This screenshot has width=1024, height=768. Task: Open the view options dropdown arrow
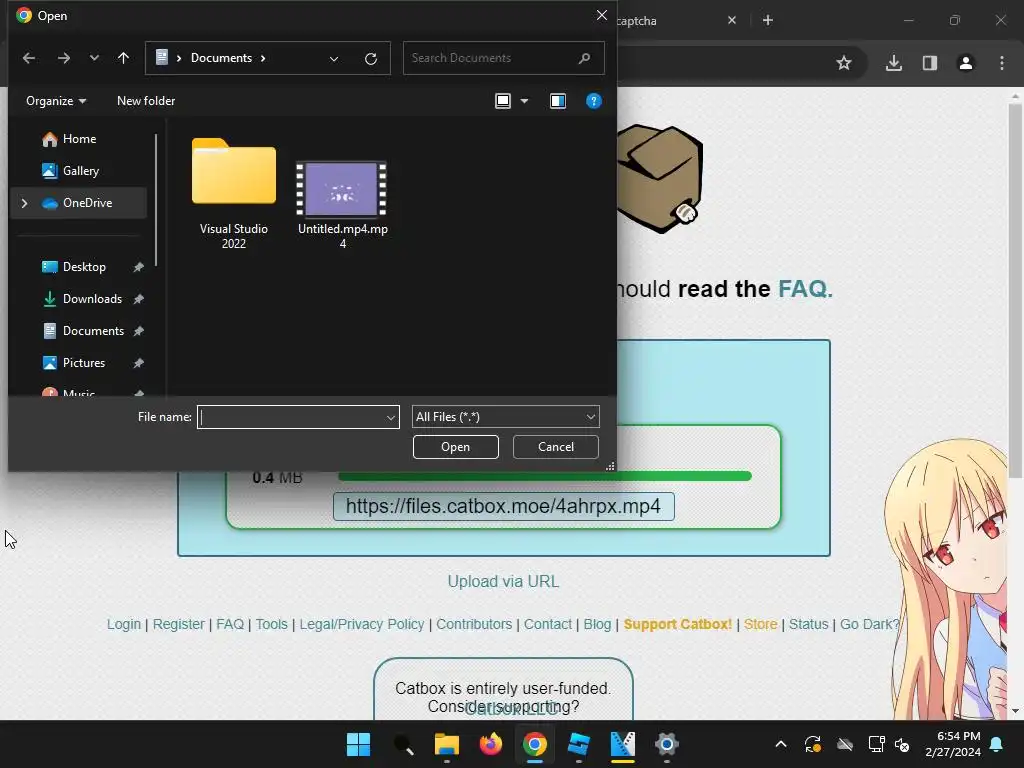[x=524, y=101]
